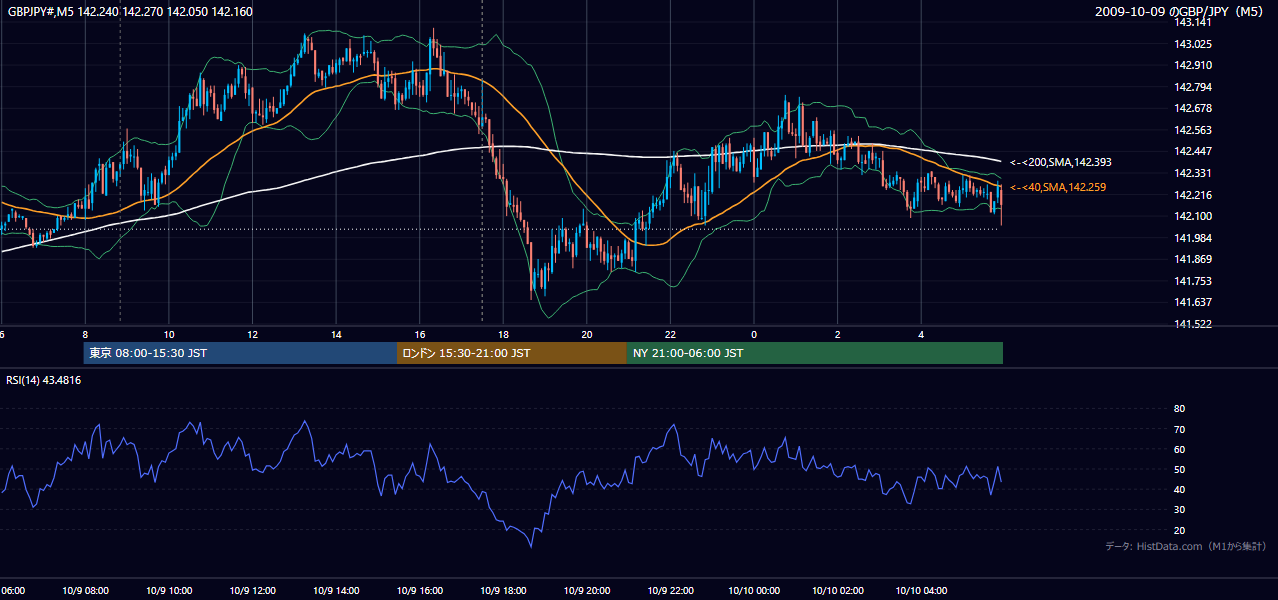Click price axis value 142.678

pyautogui.click(x=1192, y=108)
